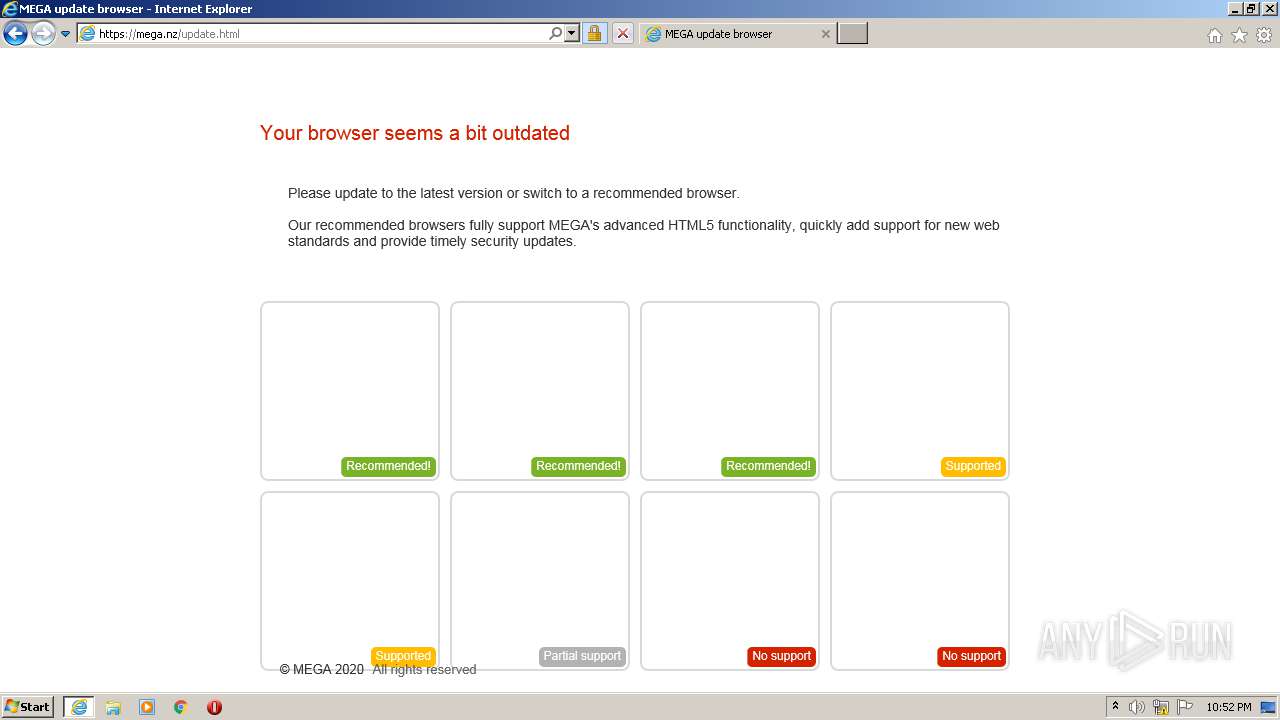Click the Partial support browser badge

(582, 656)
